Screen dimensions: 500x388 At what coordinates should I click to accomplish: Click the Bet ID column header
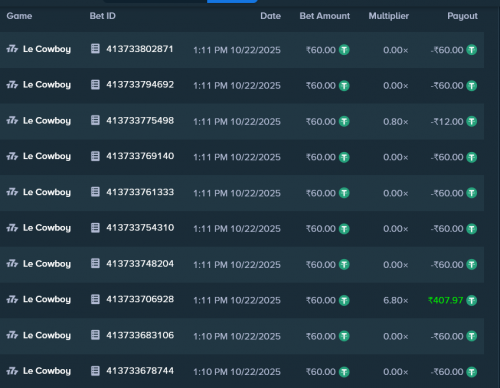click(103, 16)
